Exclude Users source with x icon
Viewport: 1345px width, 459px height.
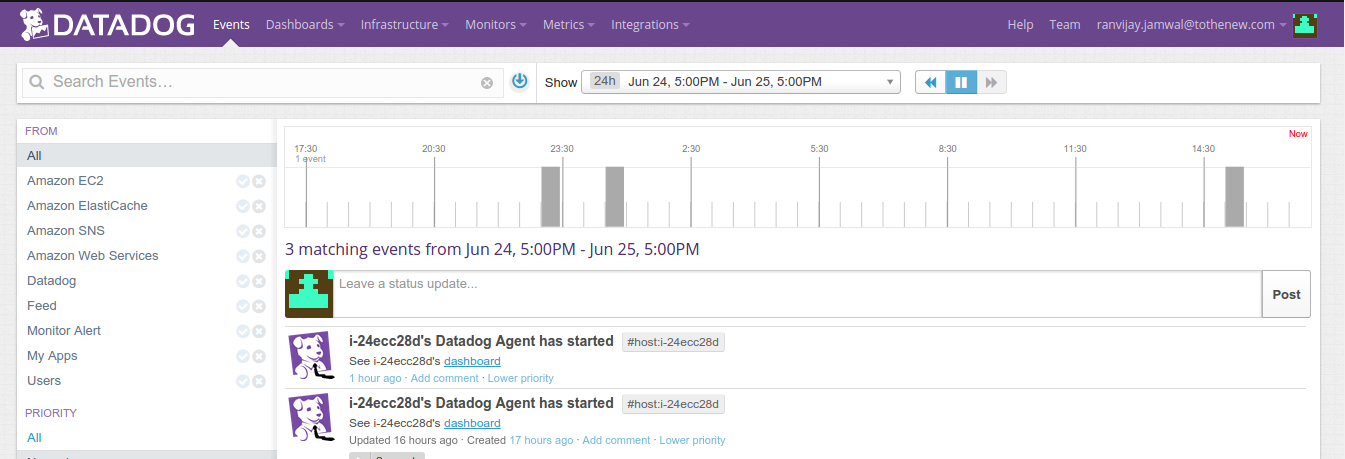(259, 381)
